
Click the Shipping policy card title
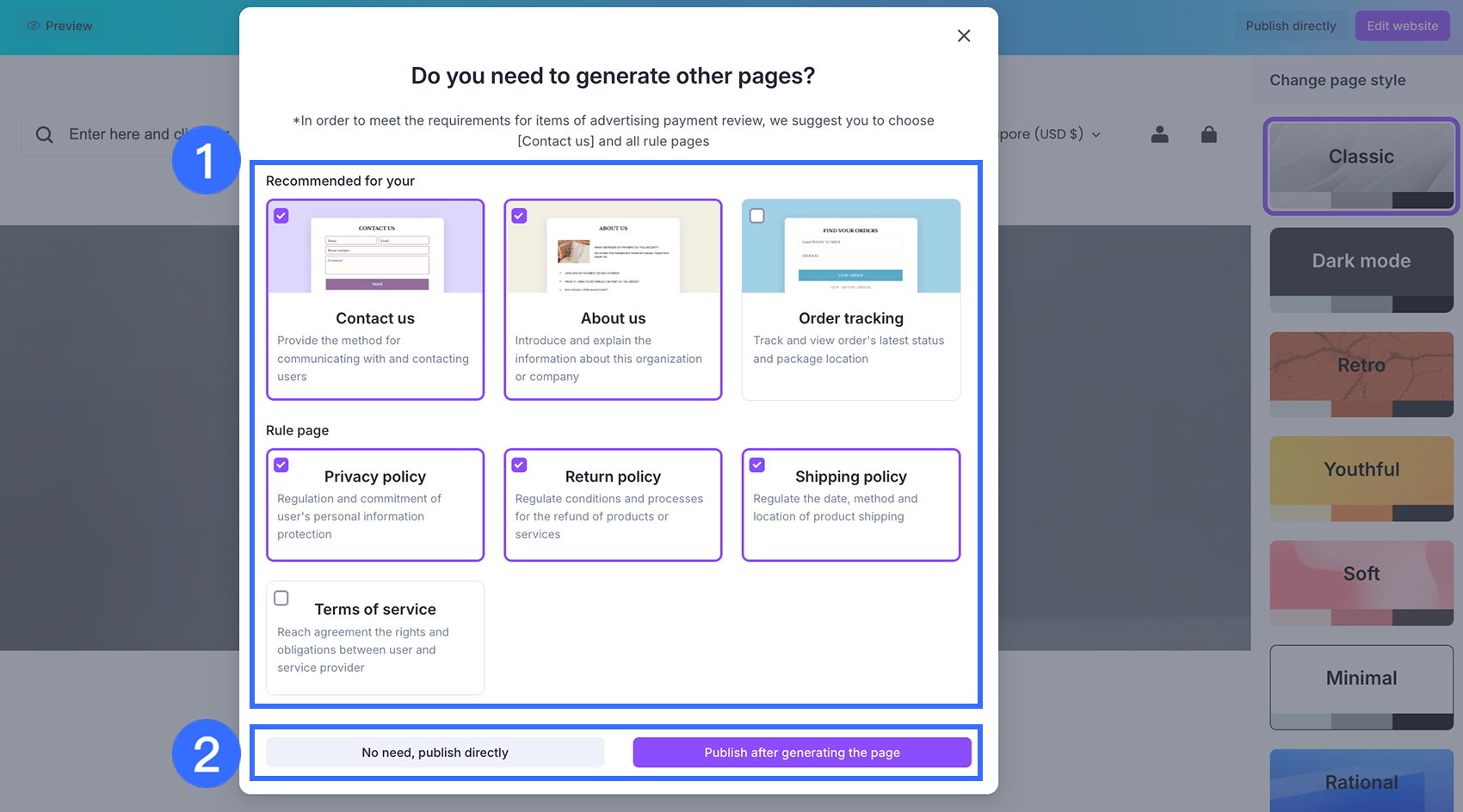(x=851, y=477)
